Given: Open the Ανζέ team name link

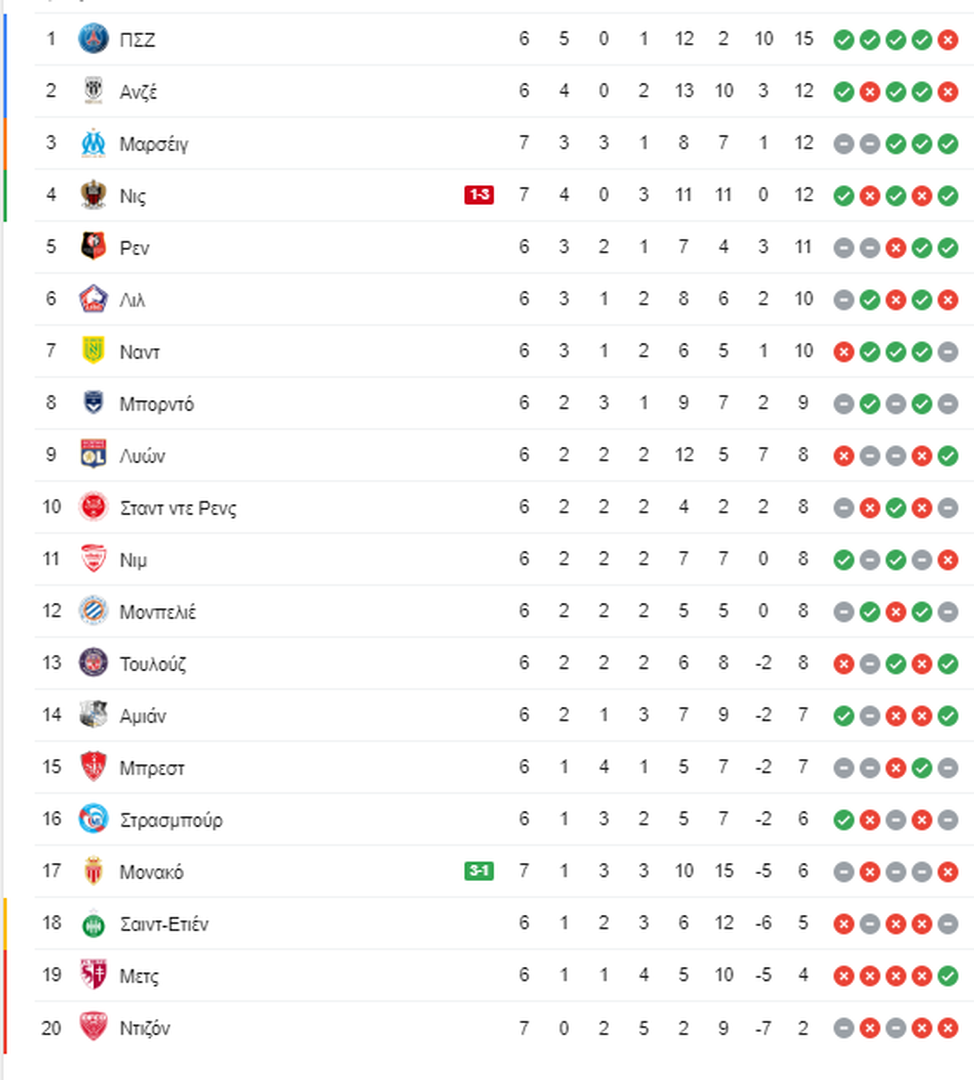Looking at the screenshot, I should [138, 92].
